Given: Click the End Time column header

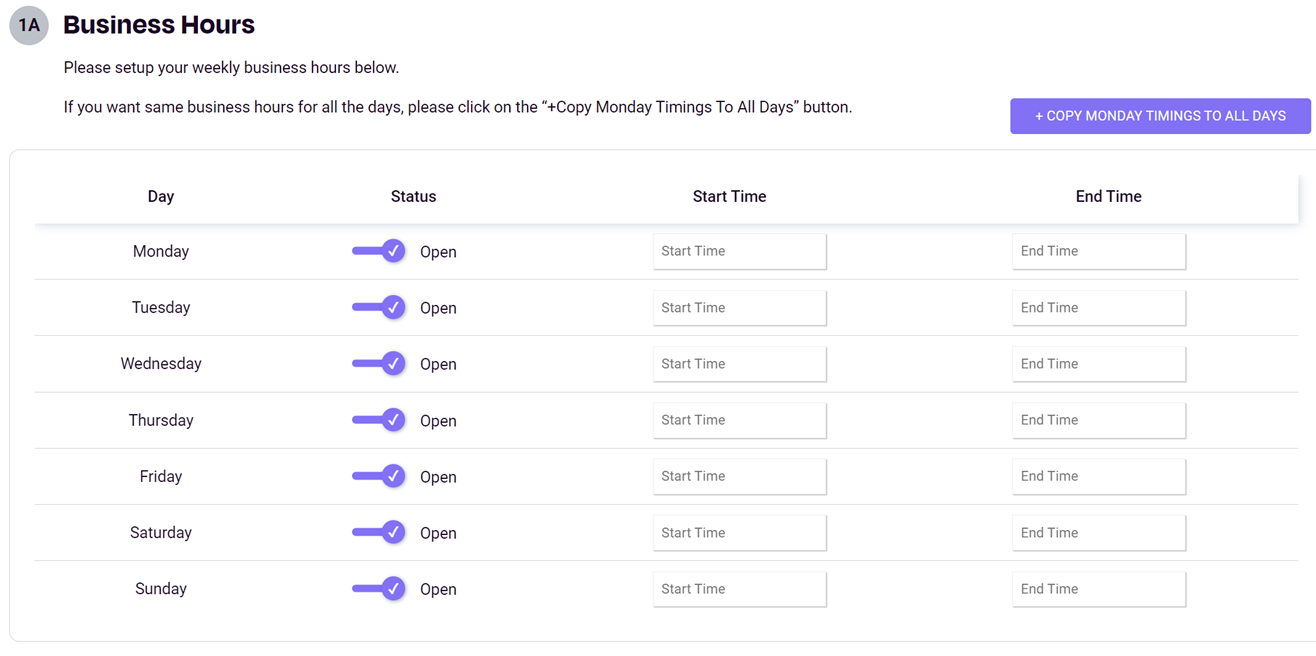Looking at the screenshot, I should [1108, 197].
